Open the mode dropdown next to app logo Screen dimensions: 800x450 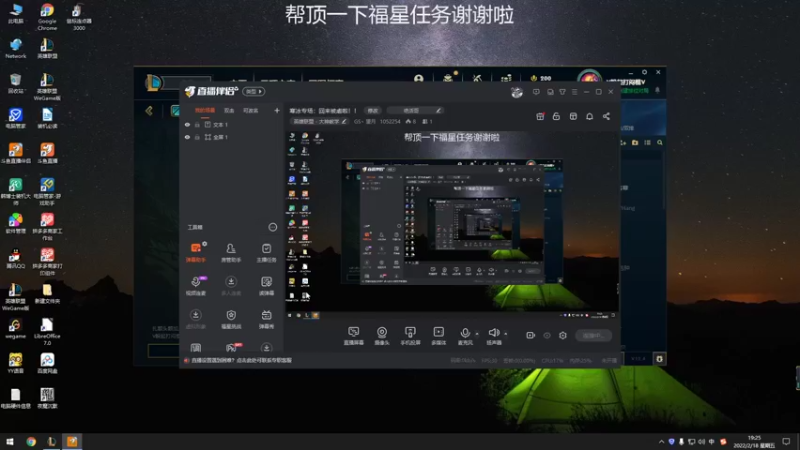[253, 92]
